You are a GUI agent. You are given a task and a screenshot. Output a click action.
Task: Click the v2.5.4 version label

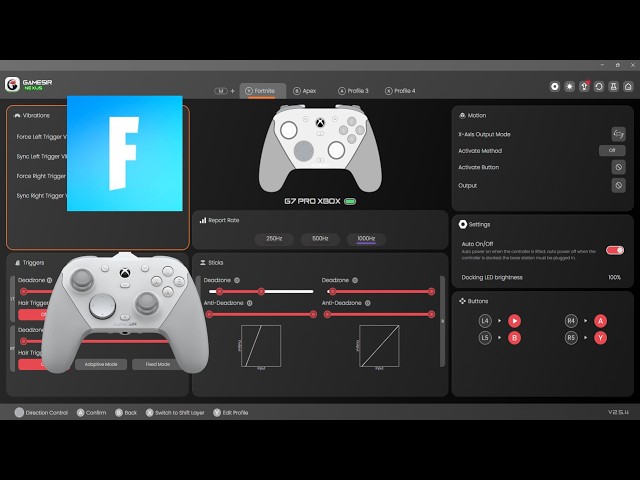pos(618,412)
